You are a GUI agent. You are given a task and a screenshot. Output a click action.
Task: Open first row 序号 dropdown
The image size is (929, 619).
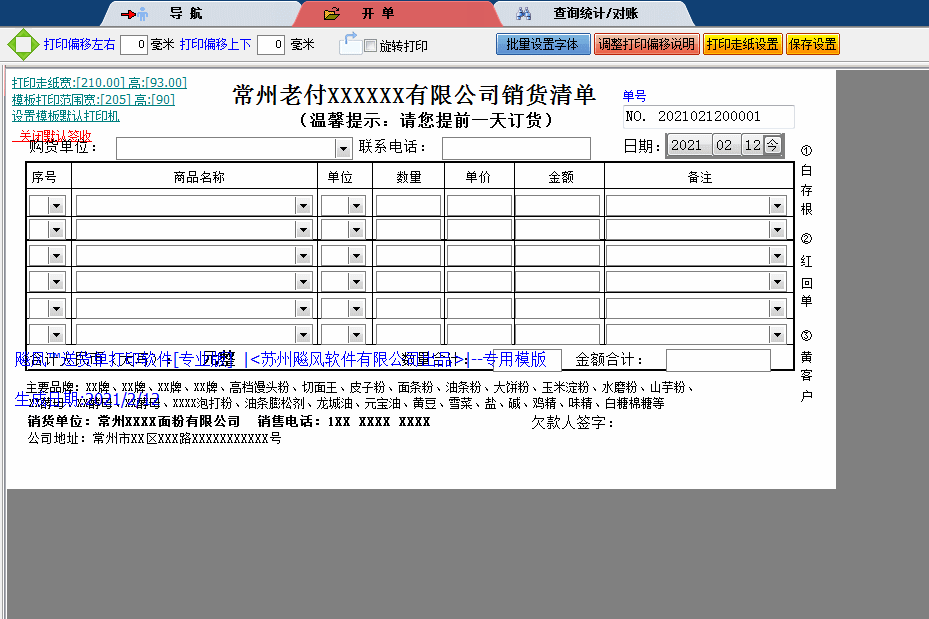pyautogui.click(x=56, y=205)
